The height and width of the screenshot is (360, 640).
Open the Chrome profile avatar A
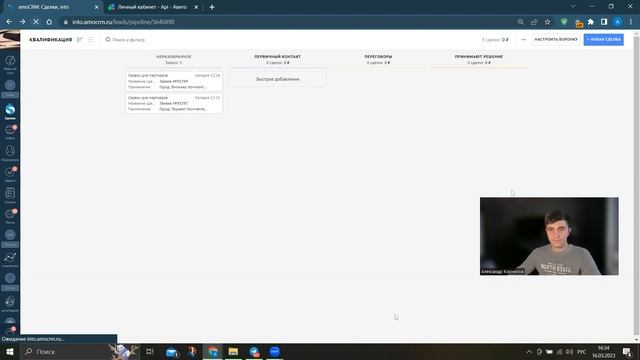pos(618,22)
